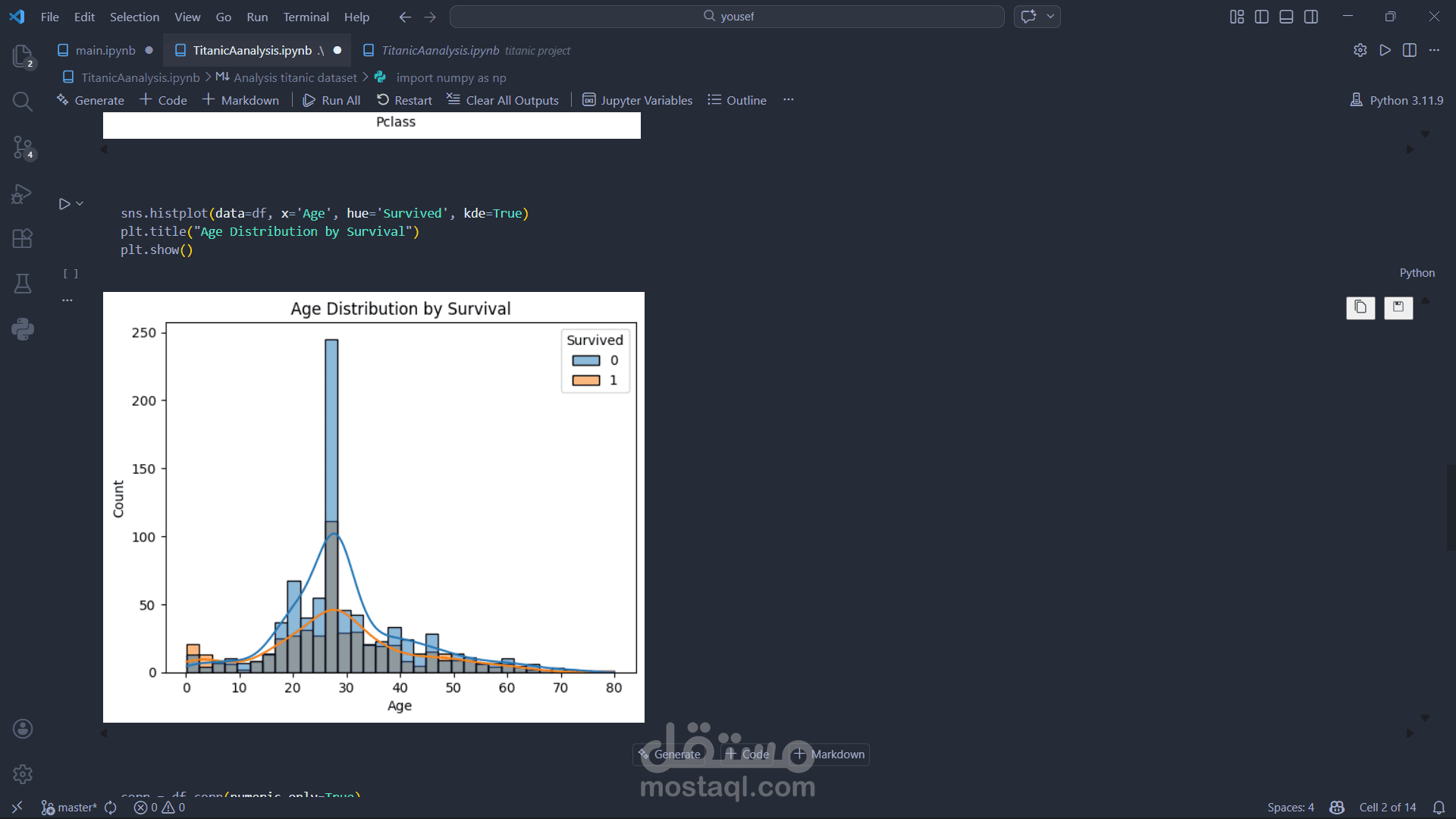Screen dimensions: 1456x819
Task: Open the Python sidebar icon
Action: click(x=23, y=329)
